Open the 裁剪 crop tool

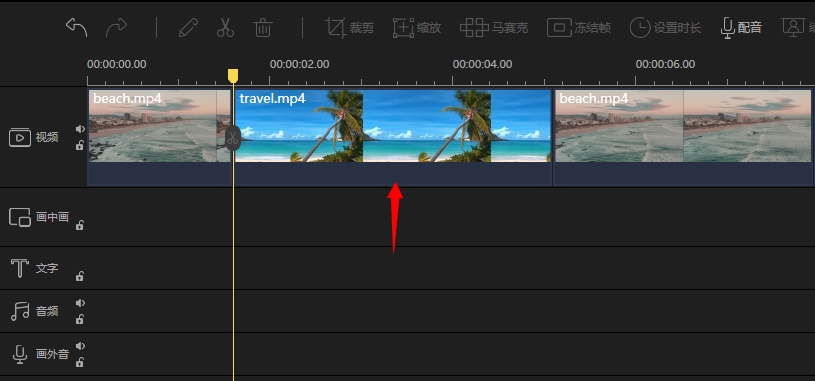349,28
